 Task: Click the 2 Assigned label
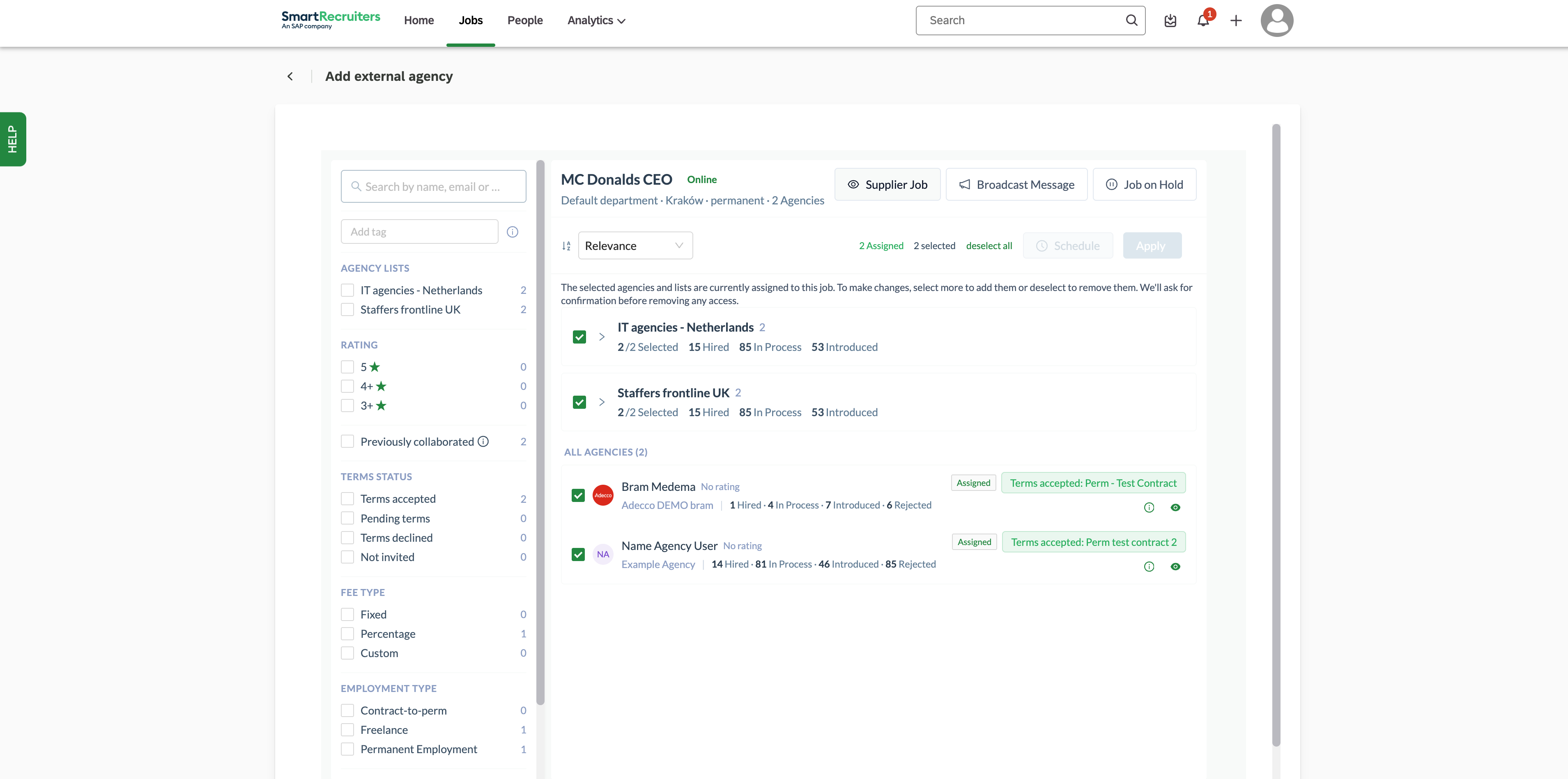coord(881,246)
